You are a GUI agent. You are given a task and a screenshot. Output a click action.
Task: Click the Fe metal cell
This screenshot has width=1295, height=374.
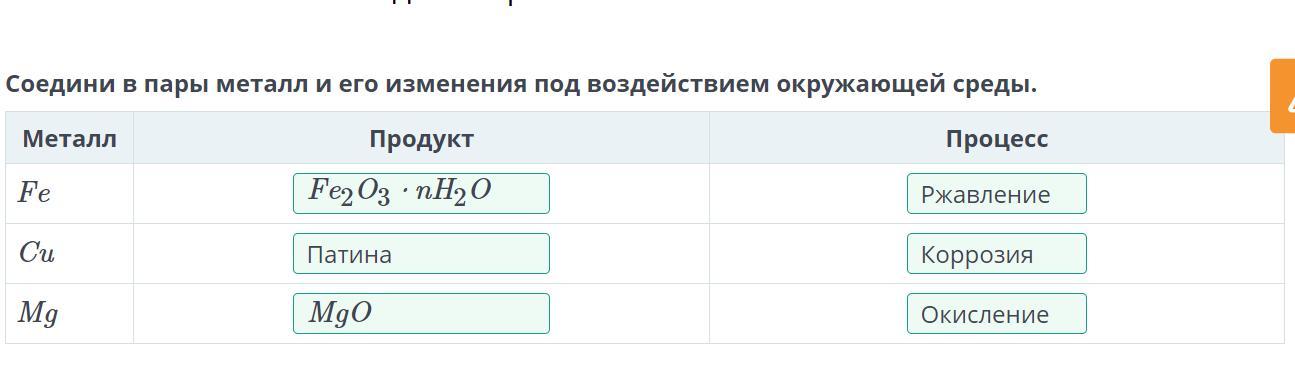(69, 193)
